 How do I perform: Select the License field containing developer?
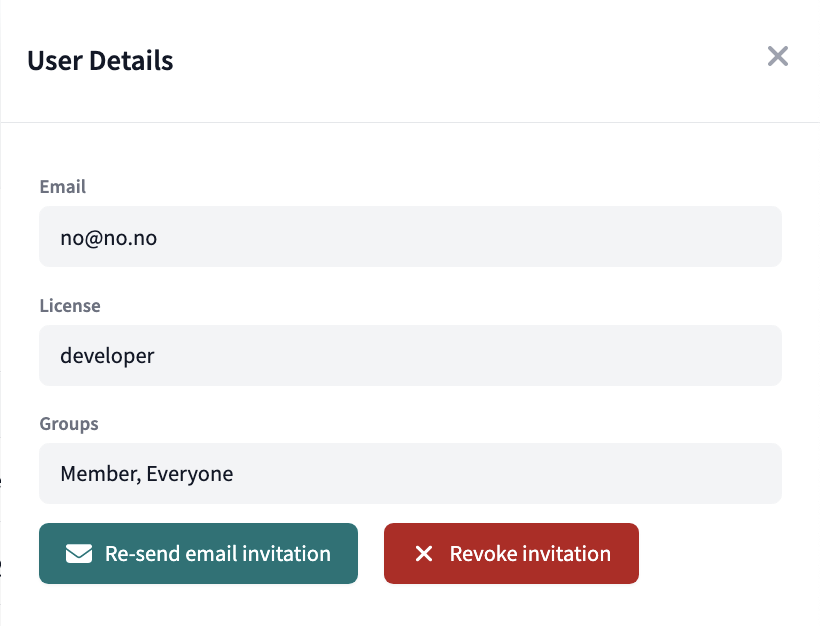pos(410,355)
